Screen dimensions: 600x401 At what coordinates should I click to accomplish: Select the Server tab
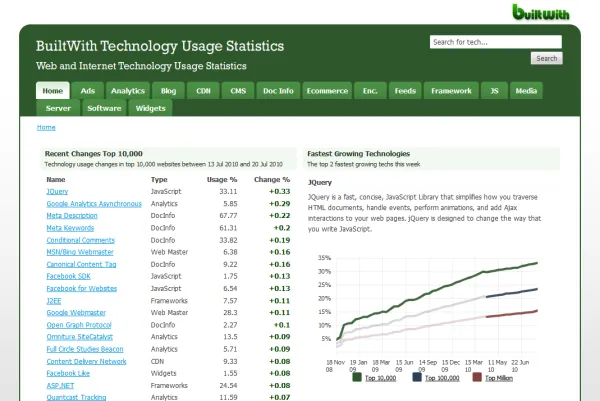(58, 108)
